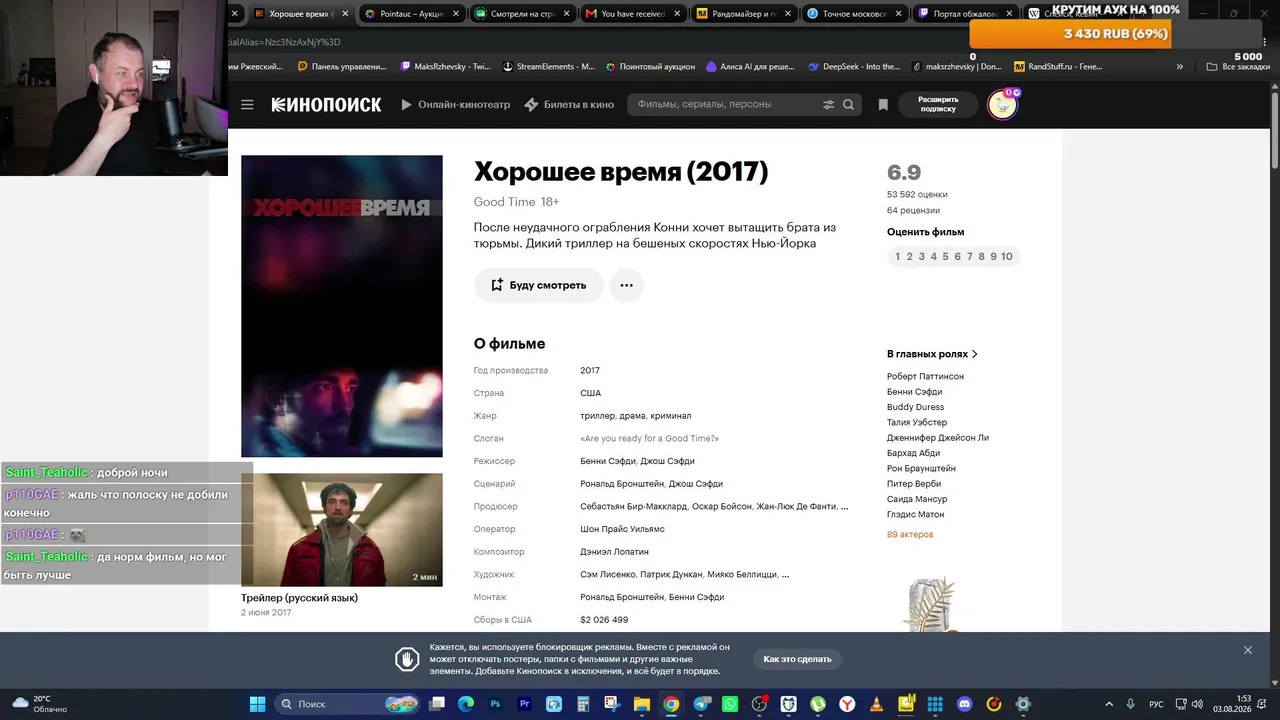The image size is (1280, 720).
Task: Expand the 'В главных ролях' cast list
Action: click(933, 354)
